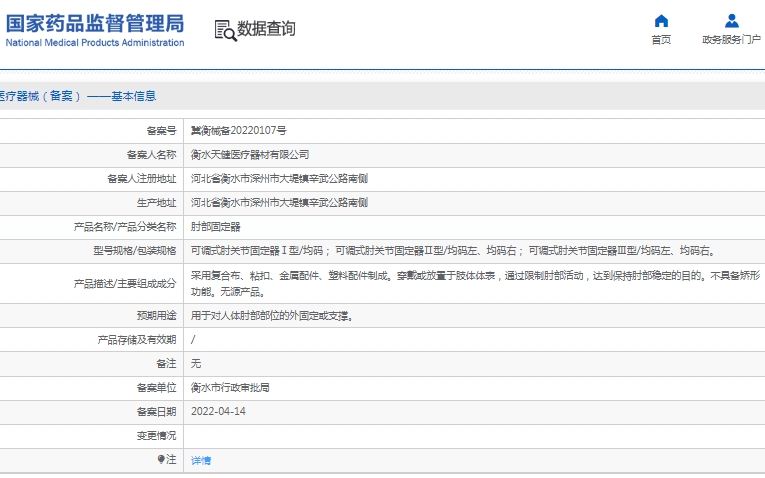This screenshot has width=765, height=478.
Task: Click the 备案号 label cell
Action: 92,131
